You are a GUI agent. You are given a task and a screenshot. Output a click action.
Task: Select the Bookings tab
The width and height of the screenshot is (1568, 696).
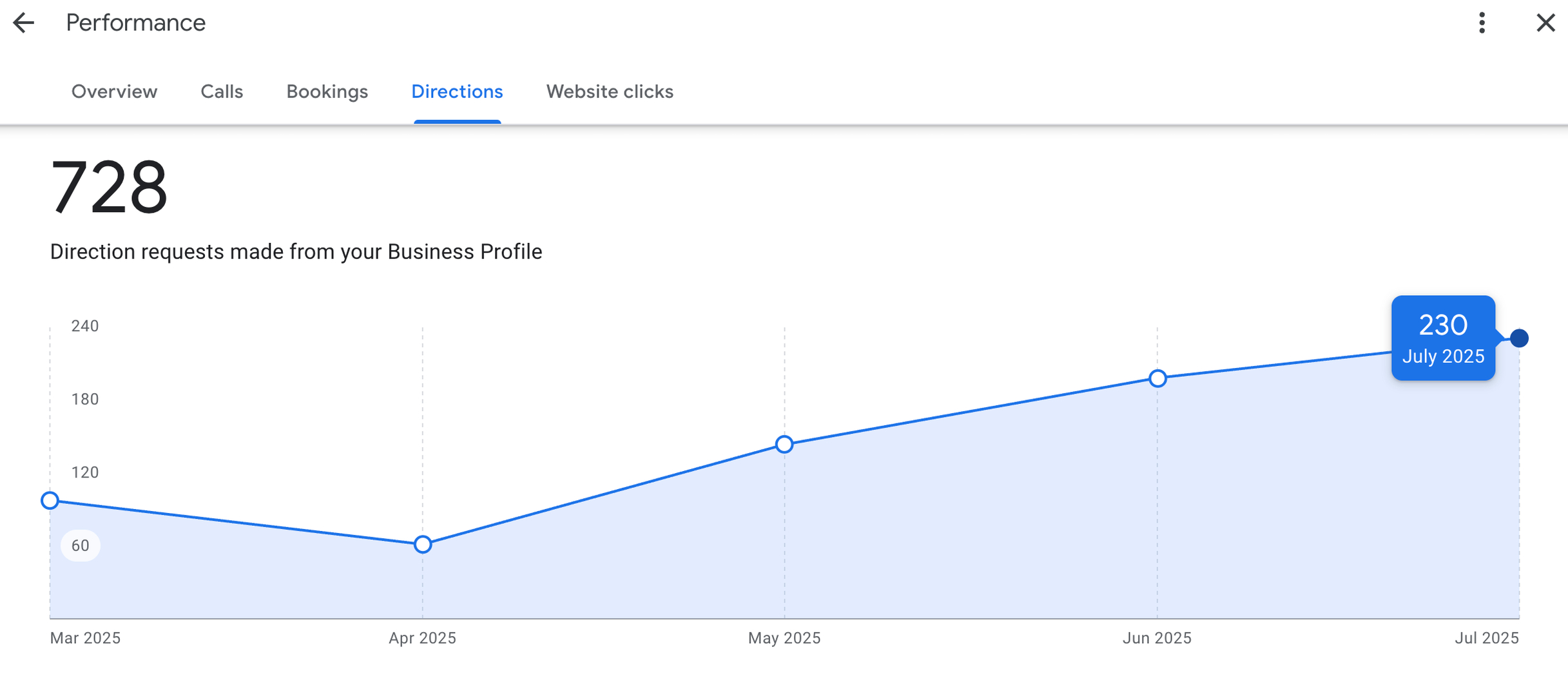tap(327, 92)
